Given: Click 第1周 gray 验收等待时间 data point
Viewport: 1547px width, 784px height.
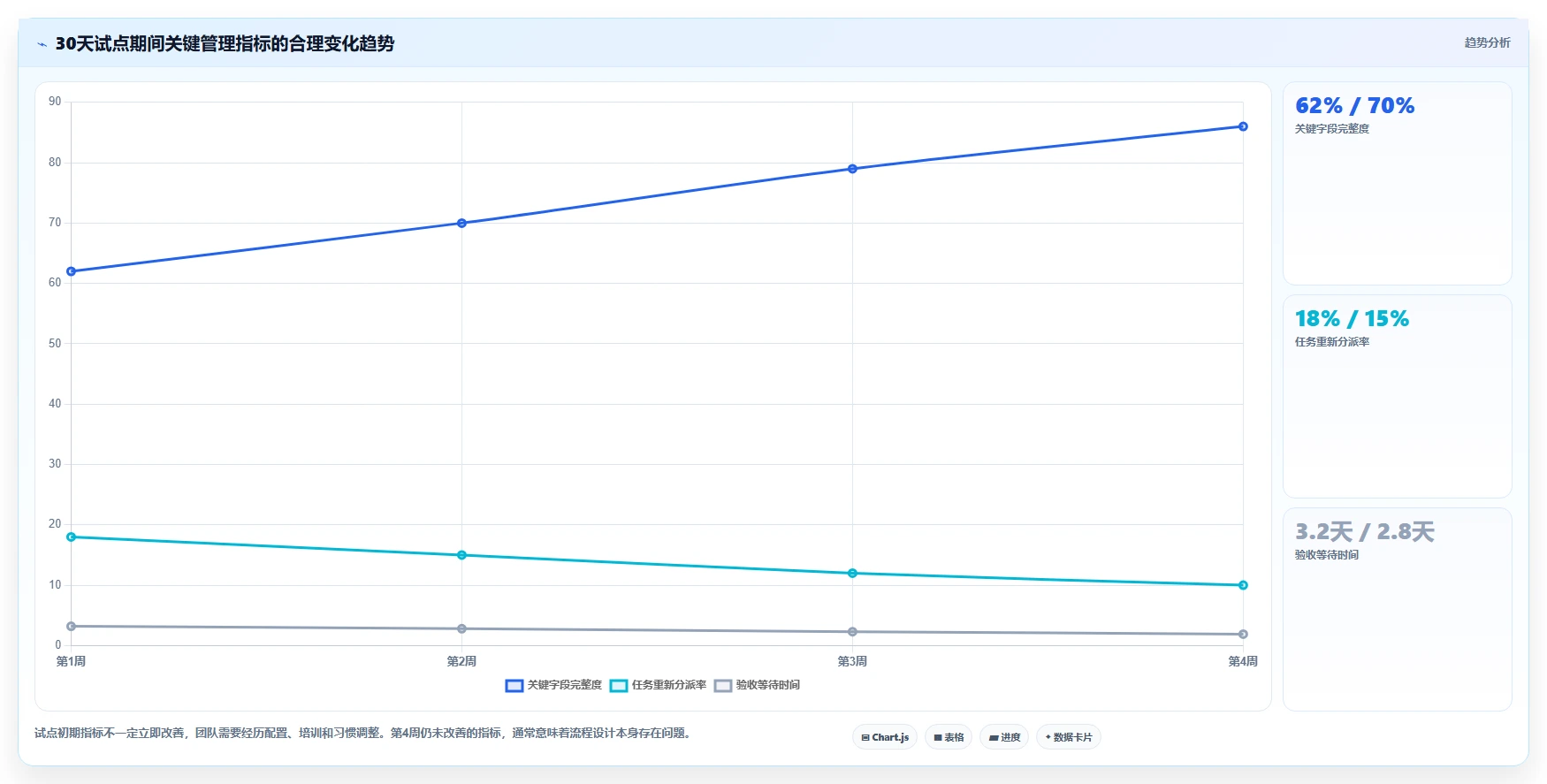Looking at the screenshot, I should [71, 626].
